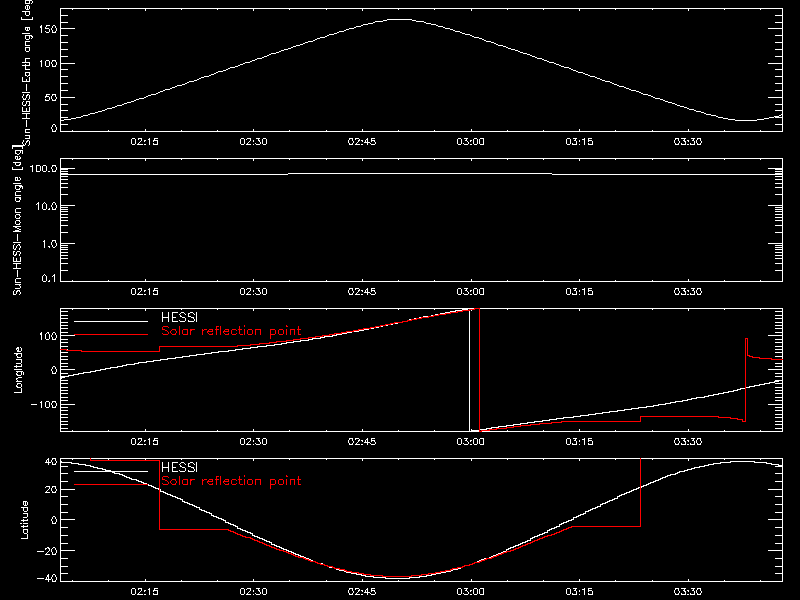This screenshot has height=600, width=800.
Task: Click white legend line sample in Longitude plot
Action: 111,321
